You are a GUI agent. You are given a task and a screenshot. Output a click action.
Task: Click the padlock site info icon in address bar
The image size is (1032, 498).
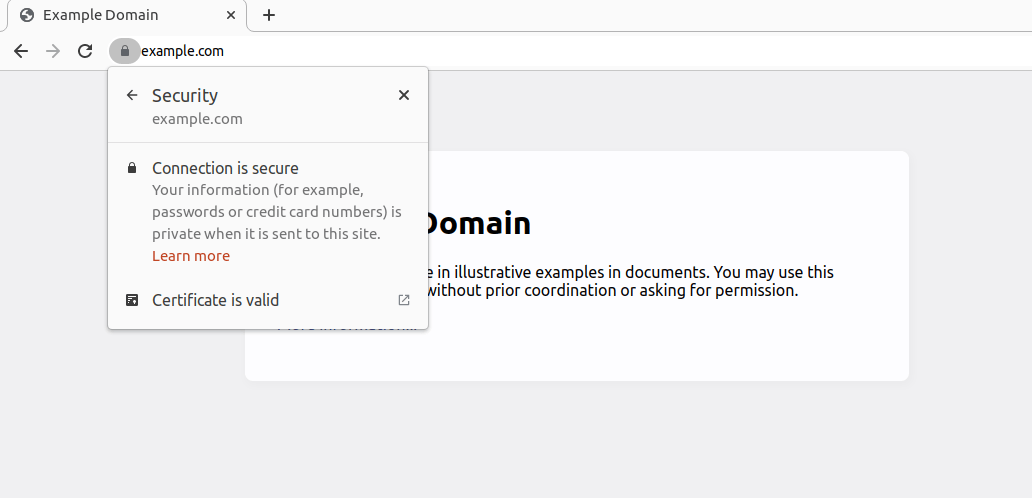click(x=124, y=51)
